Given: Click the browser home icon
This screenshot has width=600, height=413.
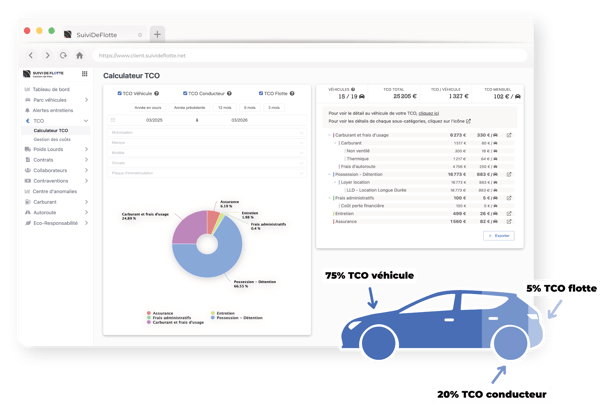Looking at the screenshot, I should pyautogui.click(x=80, y=56).
